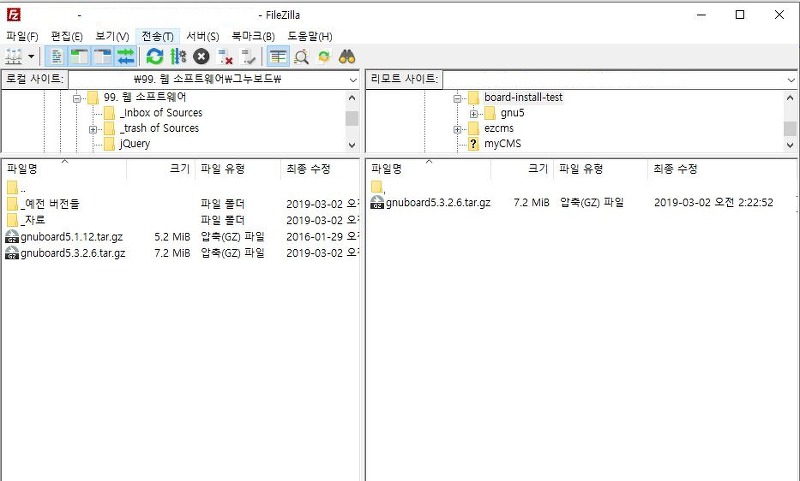Open the Site Manager dropdown arrow
Screen dimensions: 800x481
coord(32,57)
